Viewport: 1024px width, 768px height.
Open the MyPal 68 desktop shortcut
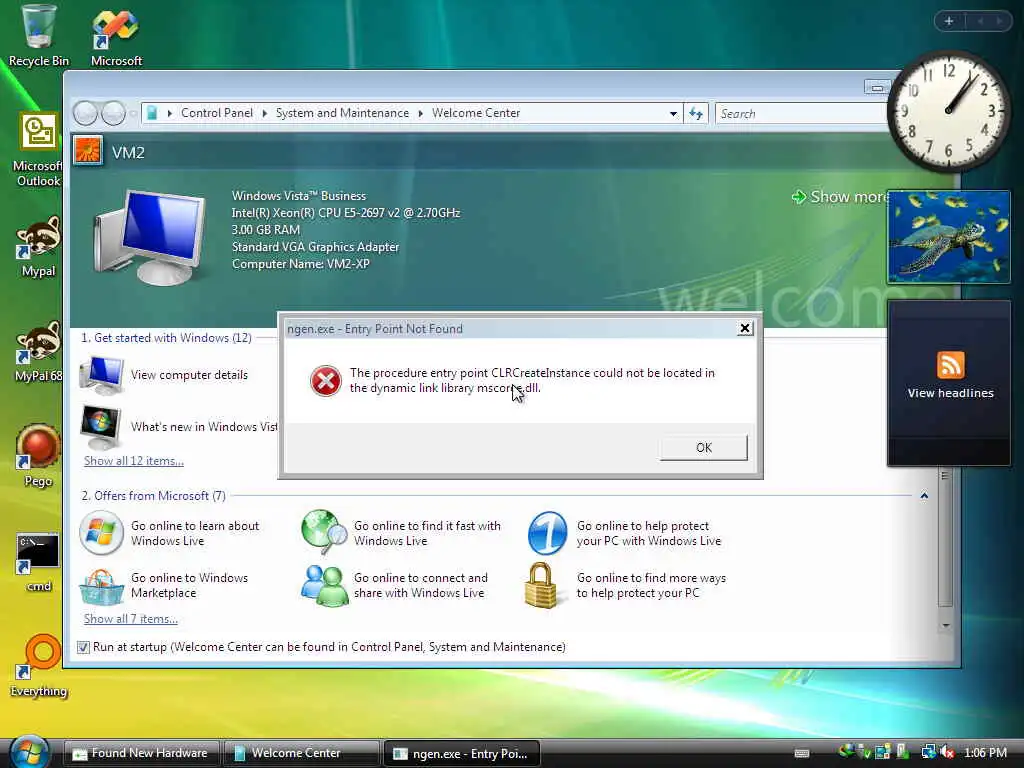[x=38, y=351]
